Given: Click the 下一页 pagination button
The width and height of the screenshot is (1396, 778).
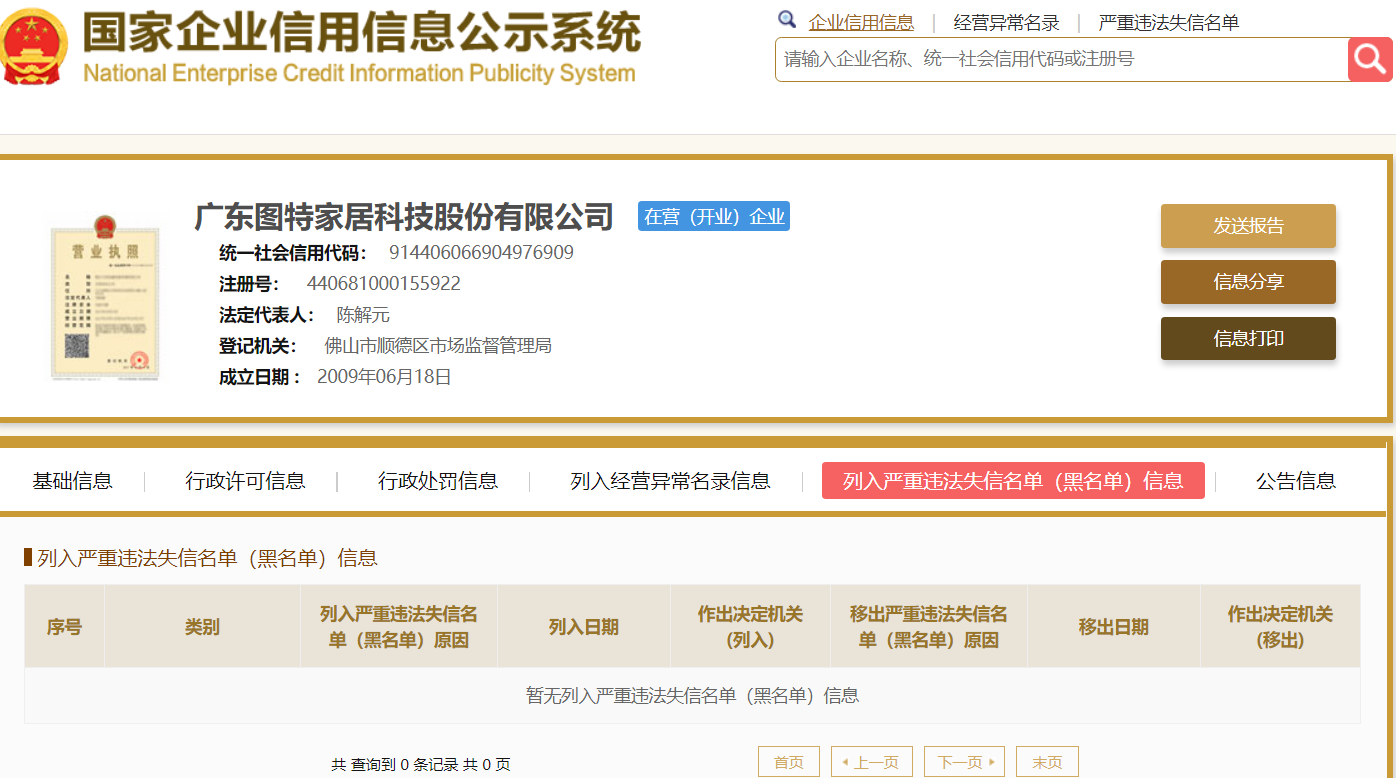Looking at the screenshot, I should pos(964,762).
